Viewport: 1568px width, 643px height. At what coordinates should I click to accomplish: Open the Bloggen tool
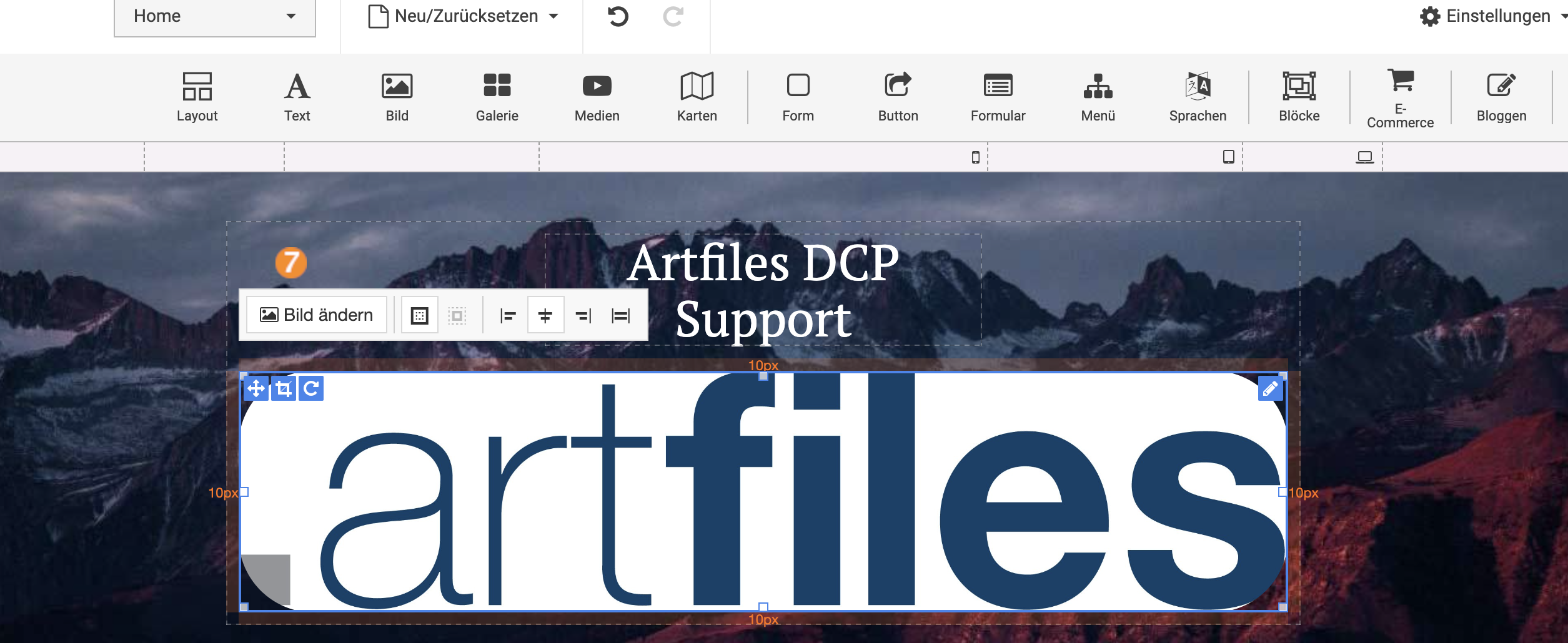(1501, 97)
